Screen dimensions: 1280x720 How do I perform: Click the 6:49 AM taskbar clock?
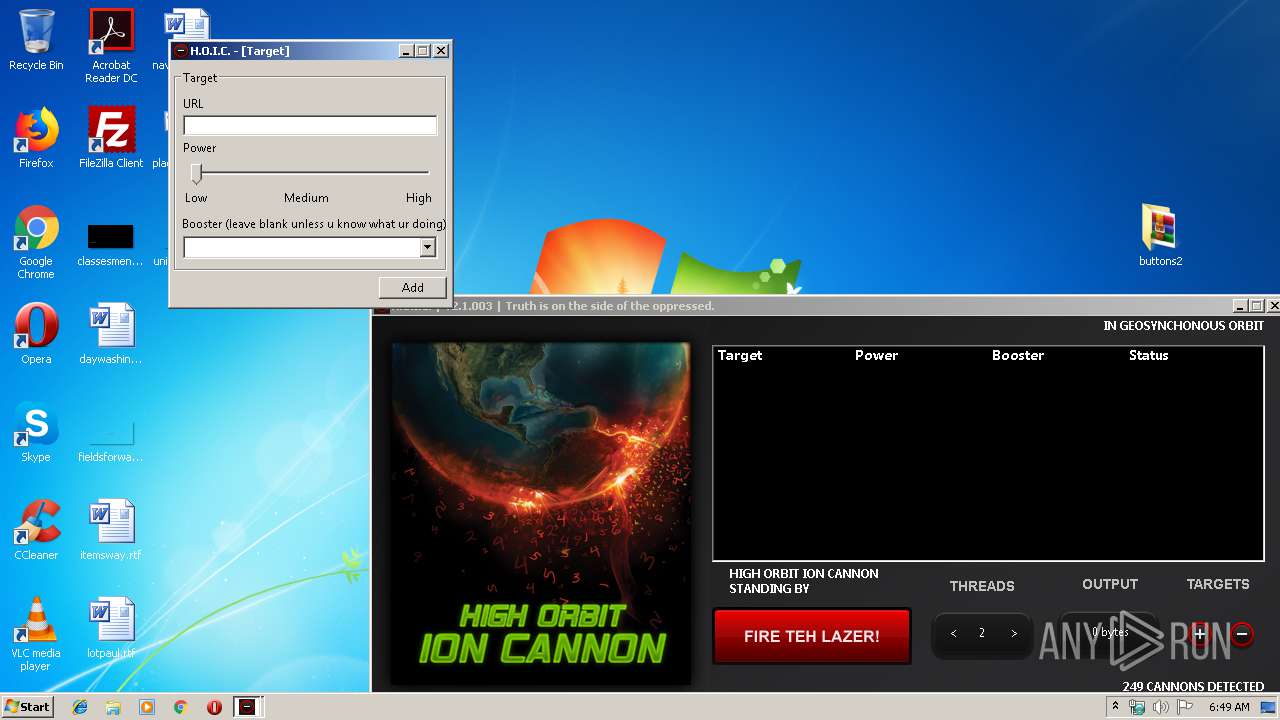[1229, 707]
